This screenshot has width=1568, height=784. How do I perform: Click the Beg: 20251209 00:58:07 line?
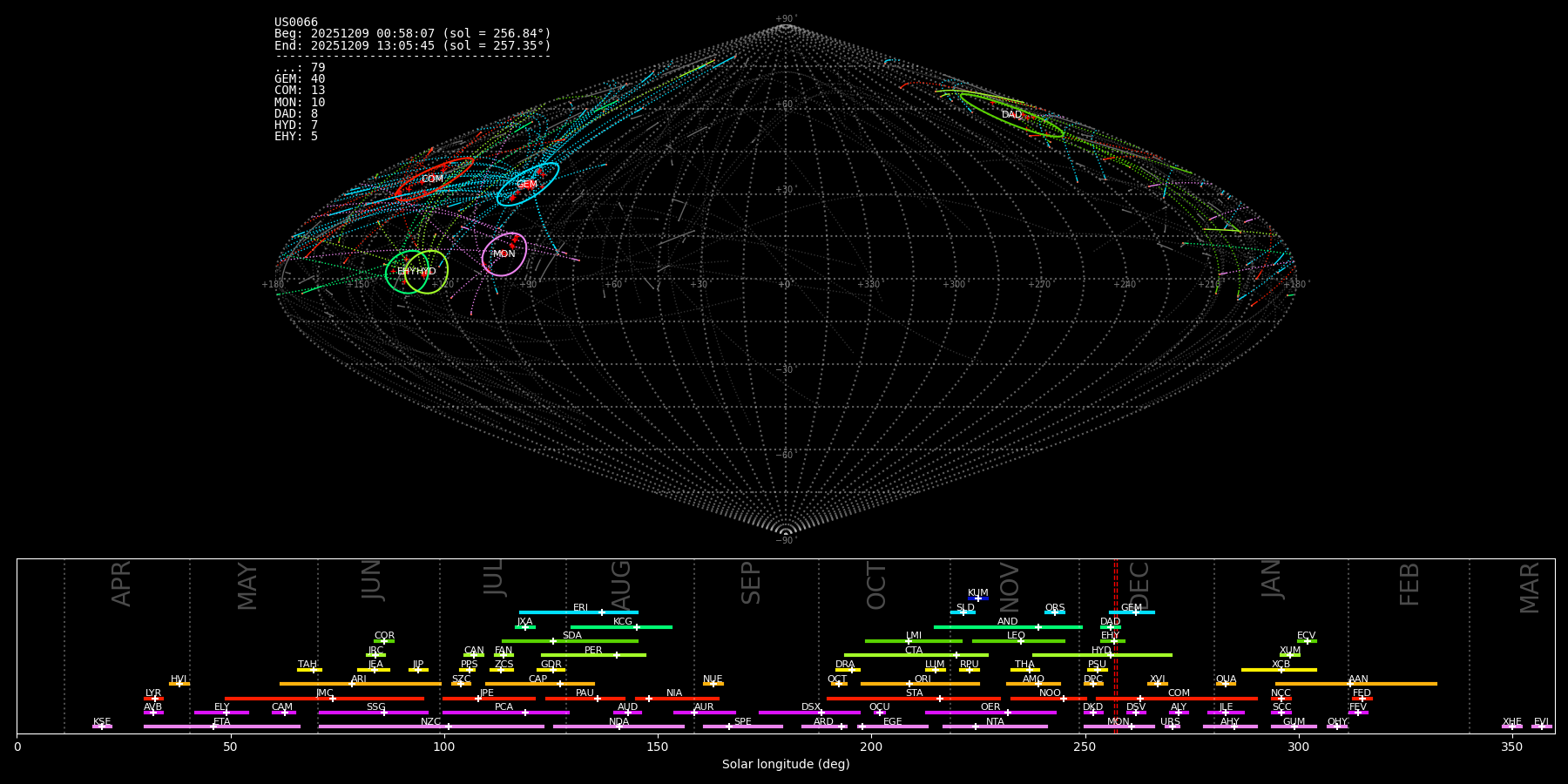click(x=413, y=34)
